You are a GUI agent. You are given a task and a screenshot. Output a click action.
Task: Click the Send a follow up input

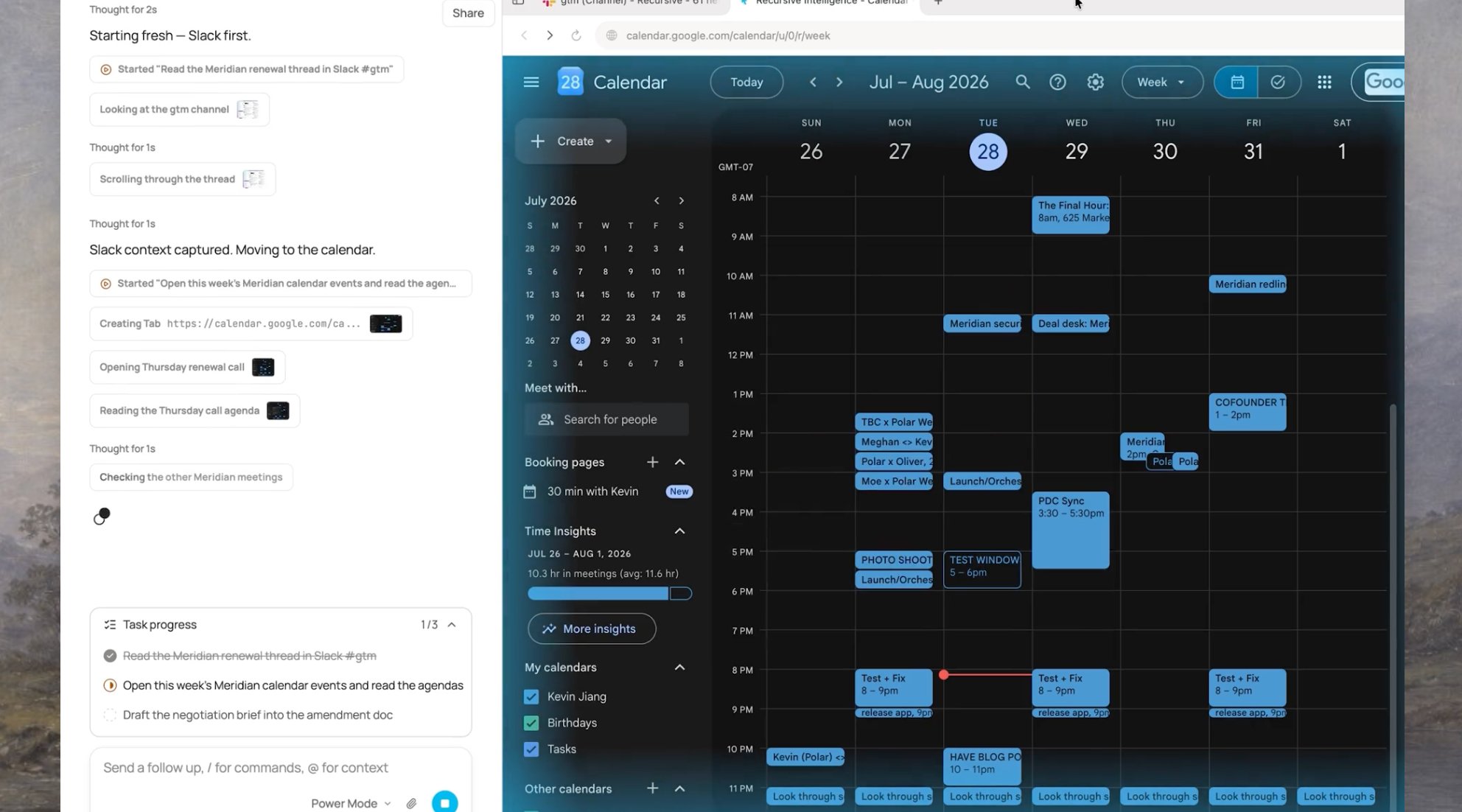[x=245, y=768]
